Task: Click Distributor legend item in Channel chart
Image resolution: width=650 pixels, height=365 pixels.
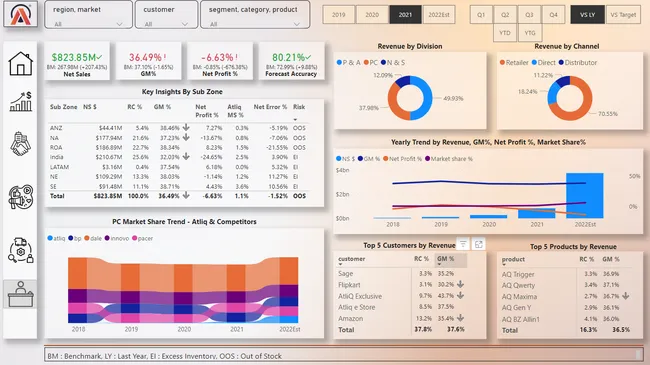Action: (578, 62)
